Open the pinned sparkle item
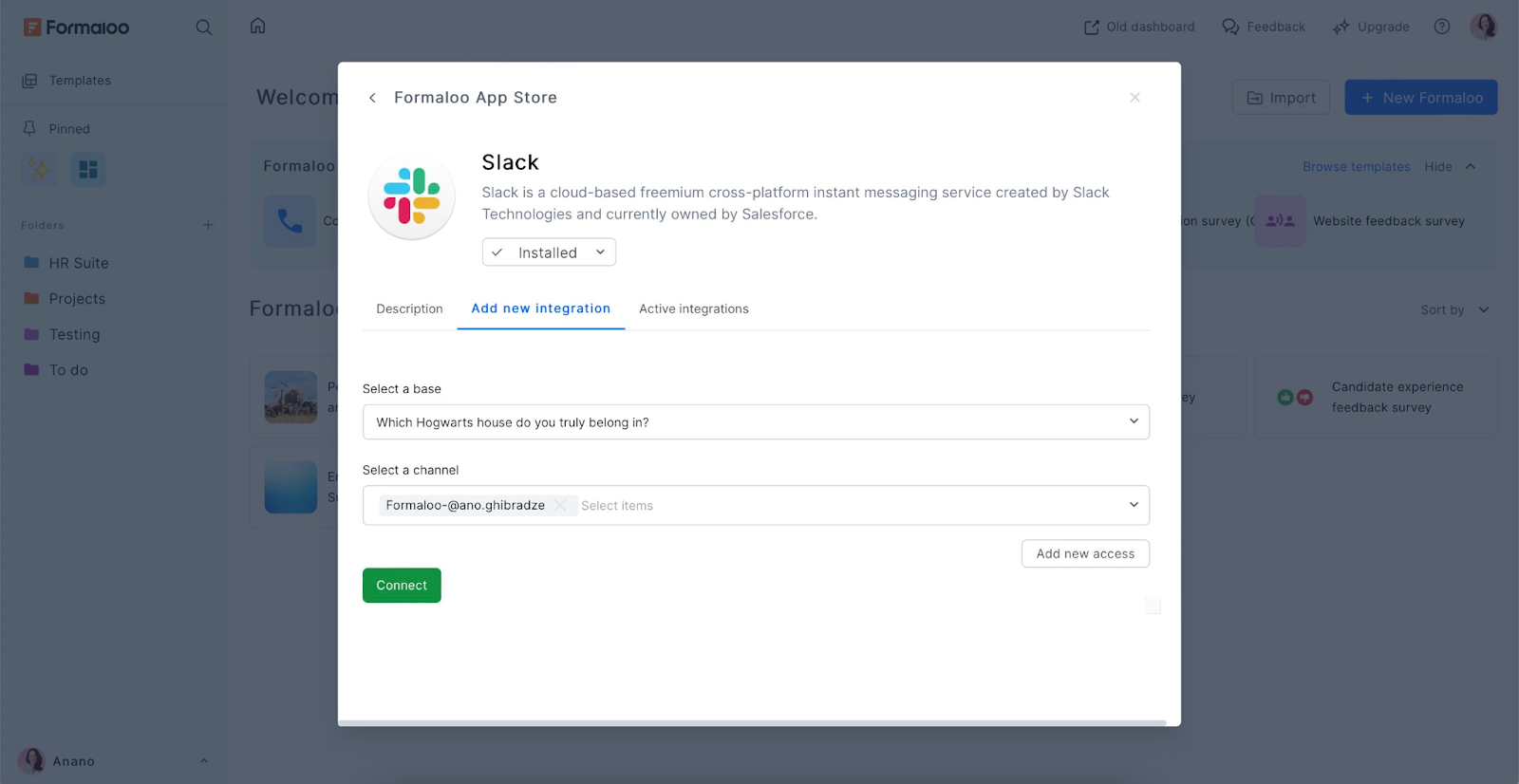Viewport: 1519px width, 784px height. pos(39,170)
